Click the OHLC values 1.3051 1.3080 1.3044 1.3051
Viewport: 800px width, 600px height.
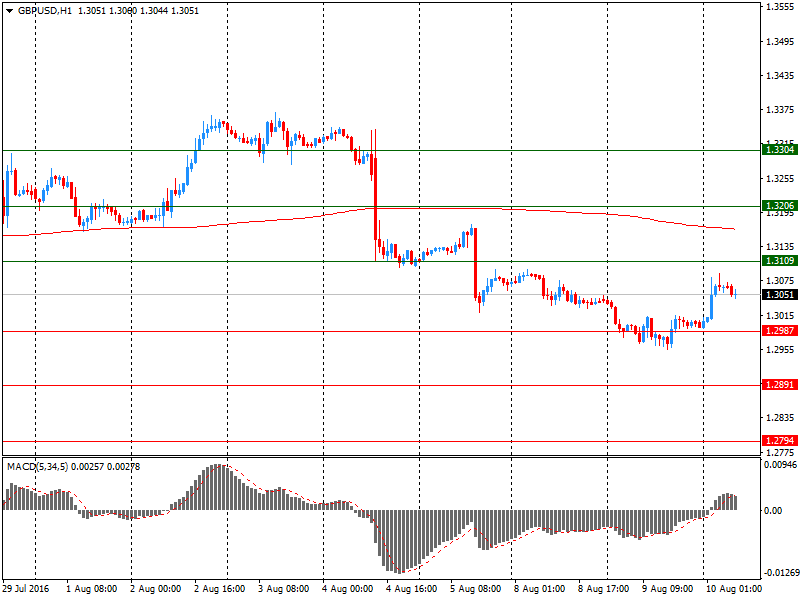pos(138,11)
